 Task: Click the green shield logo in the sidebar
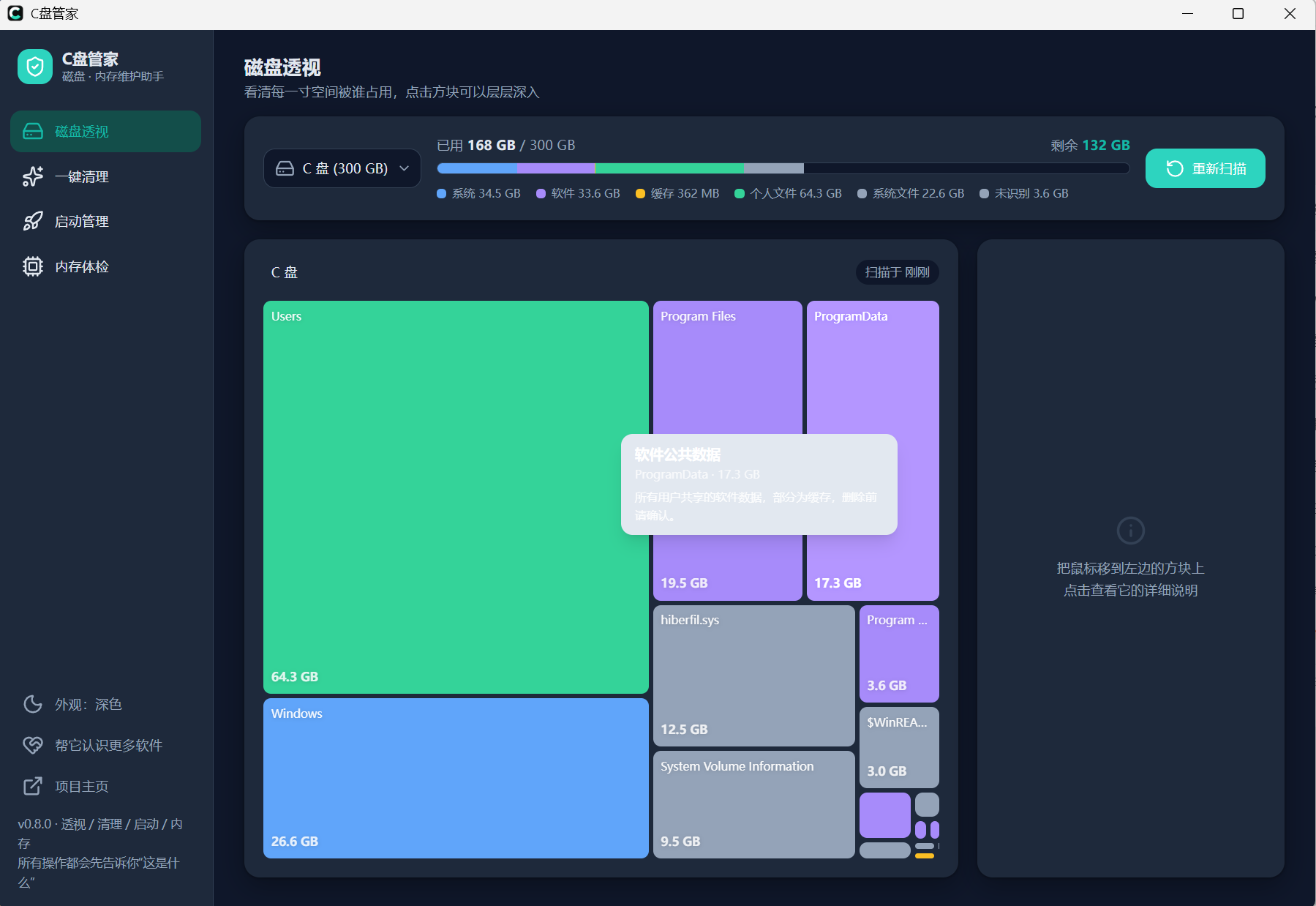35,67
